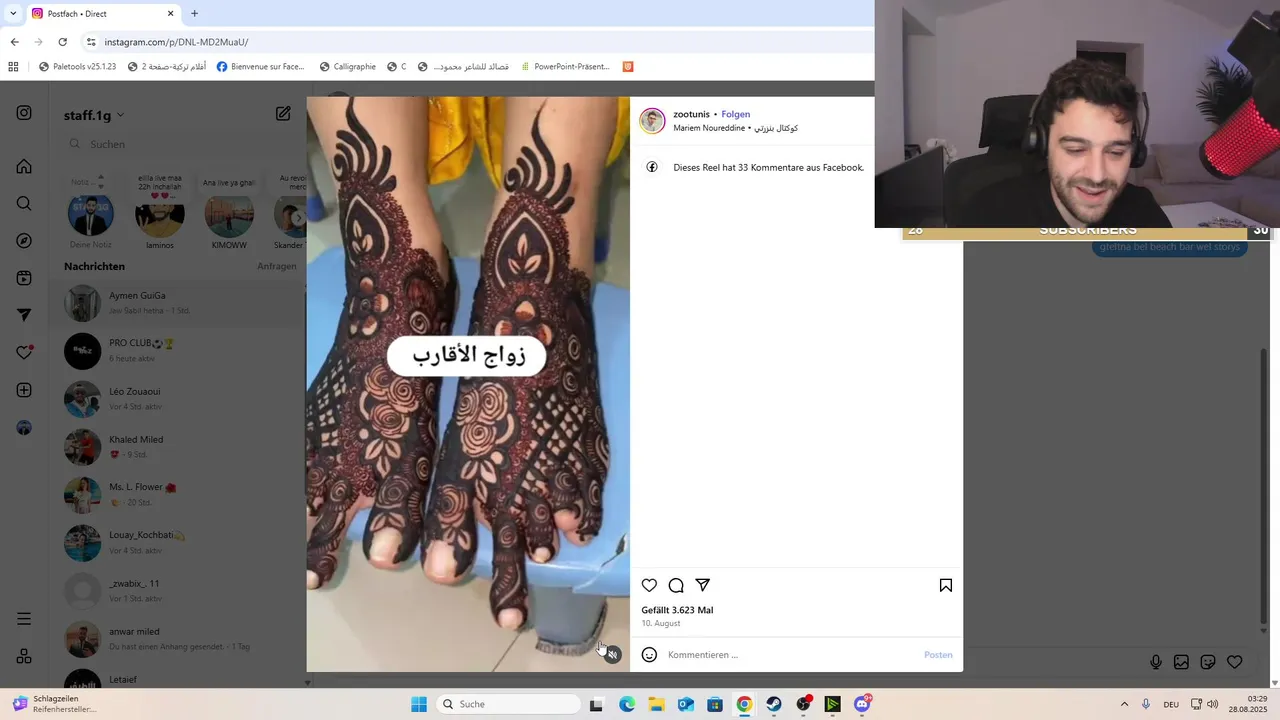
Task: Click the address bar URL
Action: (x=176, y=42)
